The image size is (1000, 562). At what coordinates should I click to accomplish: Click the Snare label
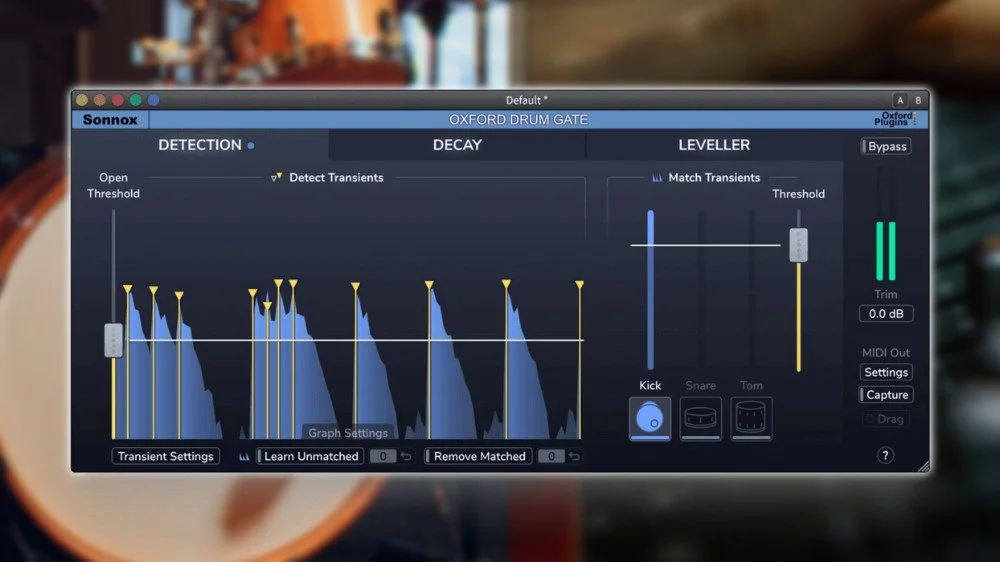click(700, 385)
